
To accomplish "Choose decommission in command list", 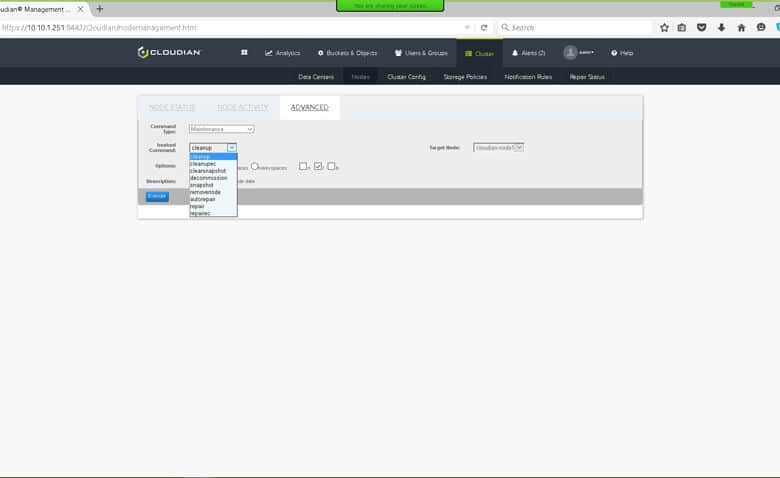I will click(213, 178).
